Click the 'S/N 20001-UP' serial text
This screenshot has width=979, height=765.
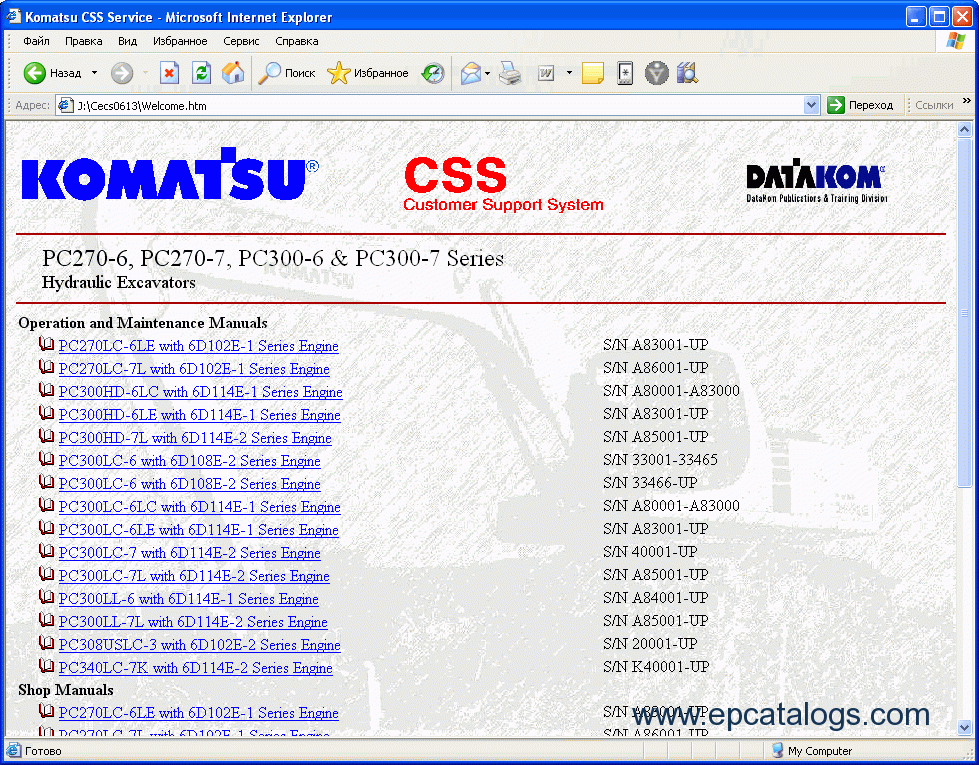650,644
